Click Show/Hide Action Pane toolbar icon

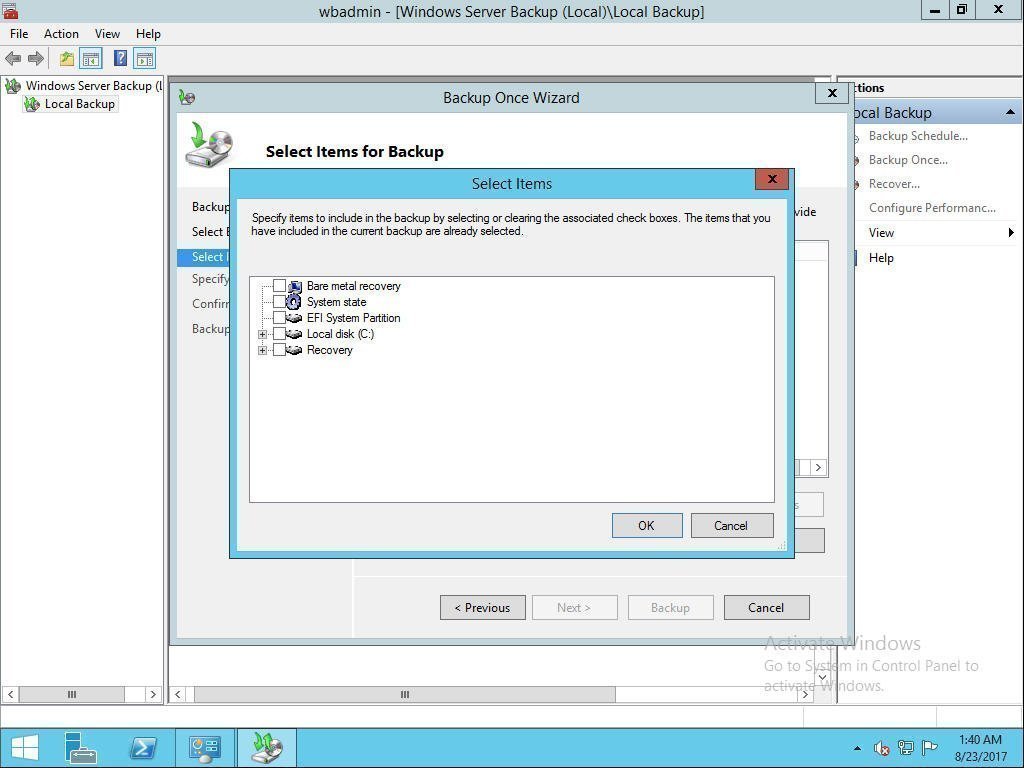144,59
